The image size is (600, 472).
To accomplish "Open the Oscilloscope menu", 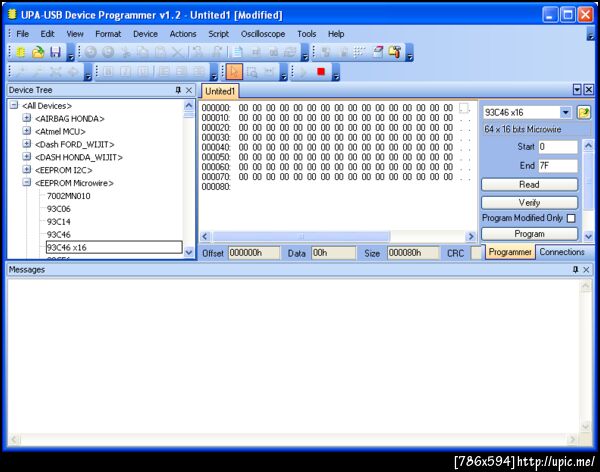I will [x=263, y=34].
